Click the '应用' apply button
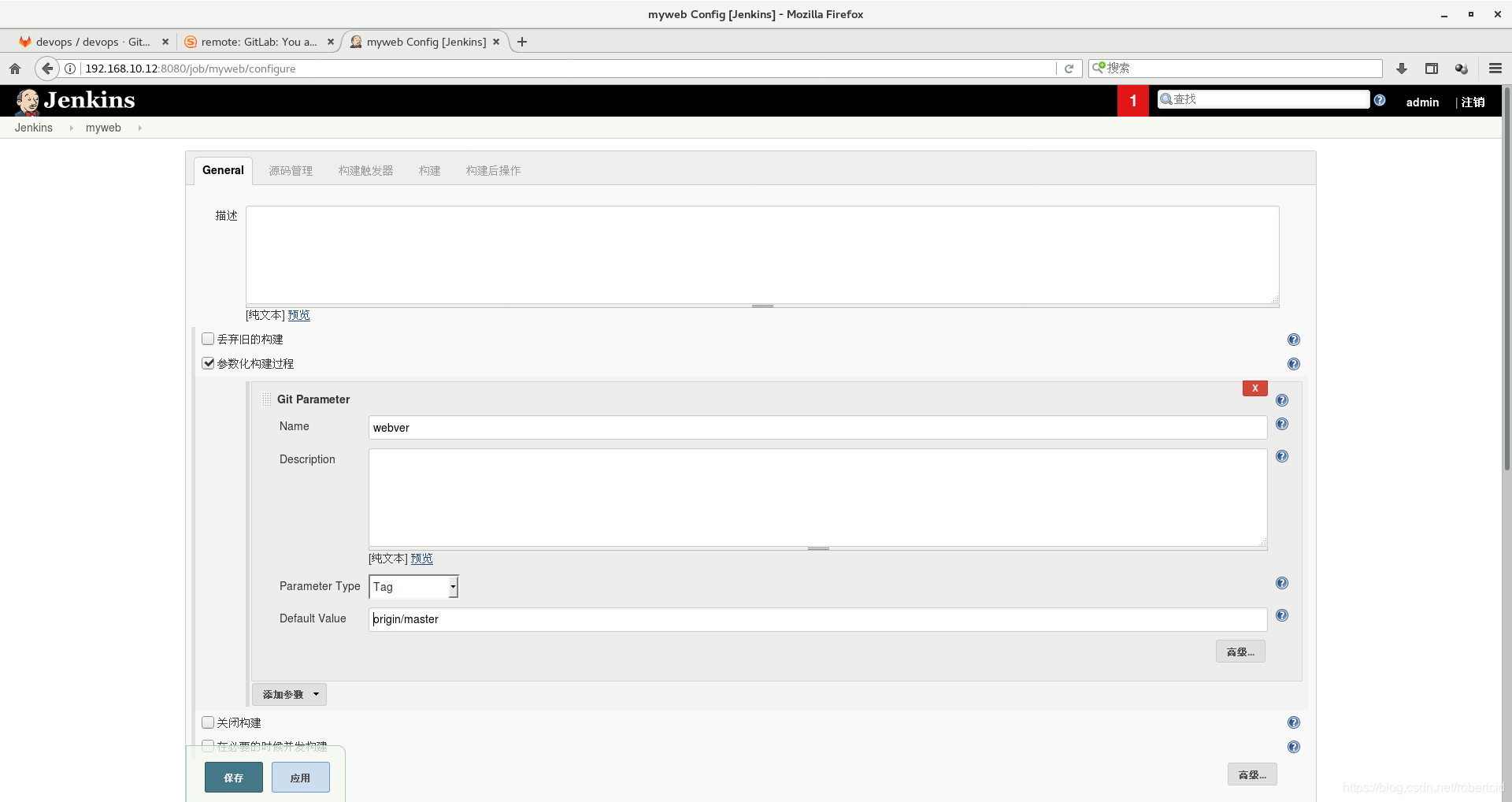The width and height of the screenshot is (1512, 802). 300,778
